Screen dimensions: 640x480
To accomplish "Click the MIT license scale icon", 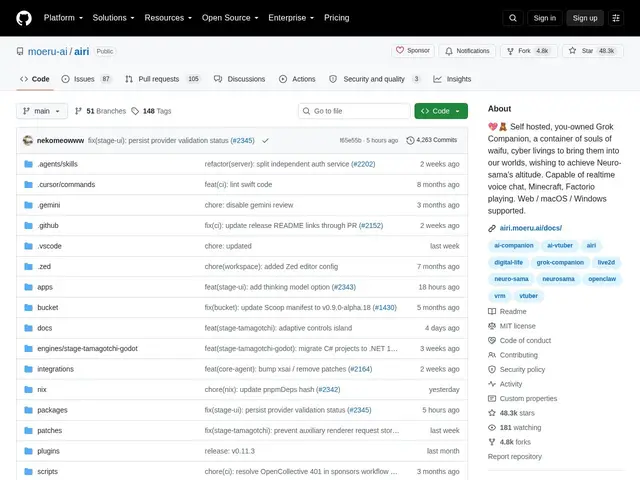I will point(492,326).
